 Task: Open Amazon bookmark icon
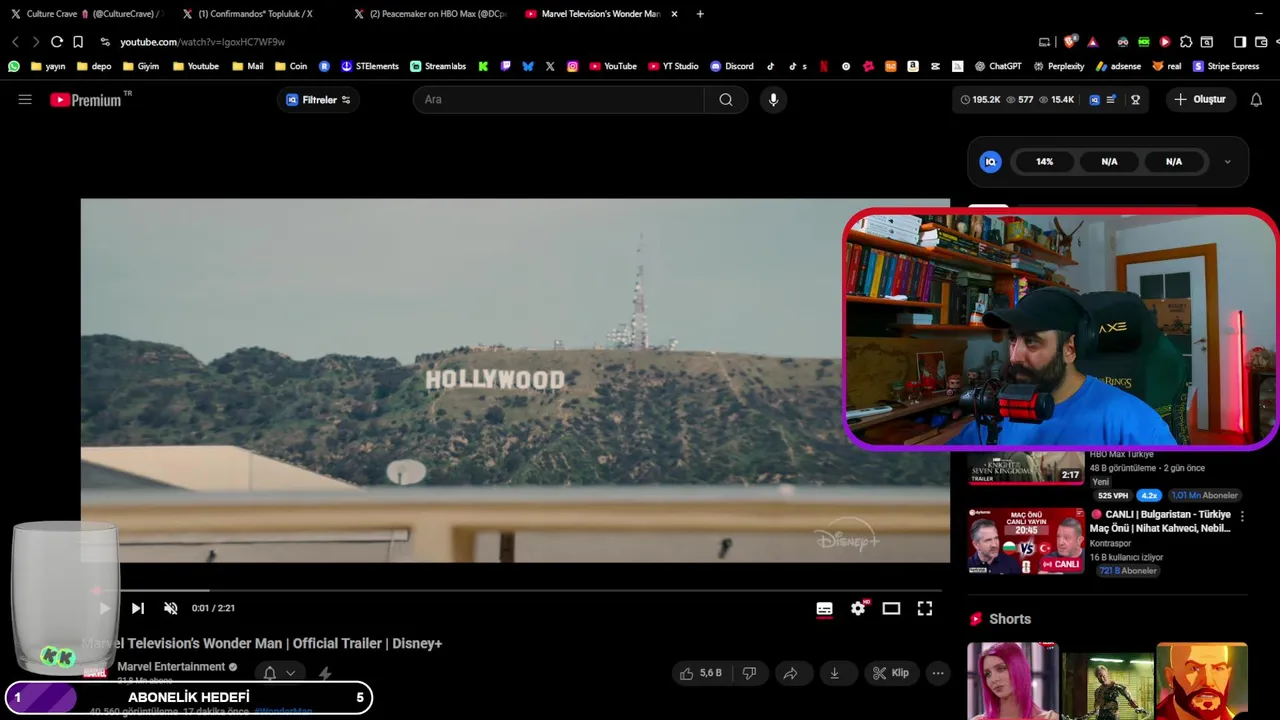coord(913,66)
